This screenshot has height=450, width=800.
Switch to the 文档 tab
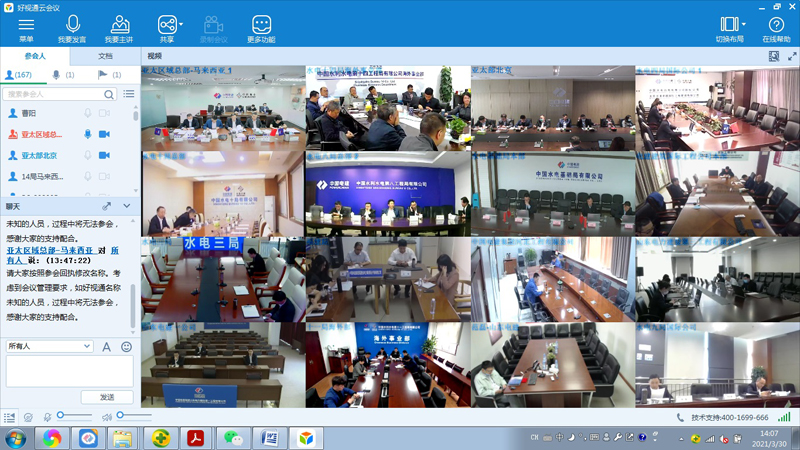105,57
